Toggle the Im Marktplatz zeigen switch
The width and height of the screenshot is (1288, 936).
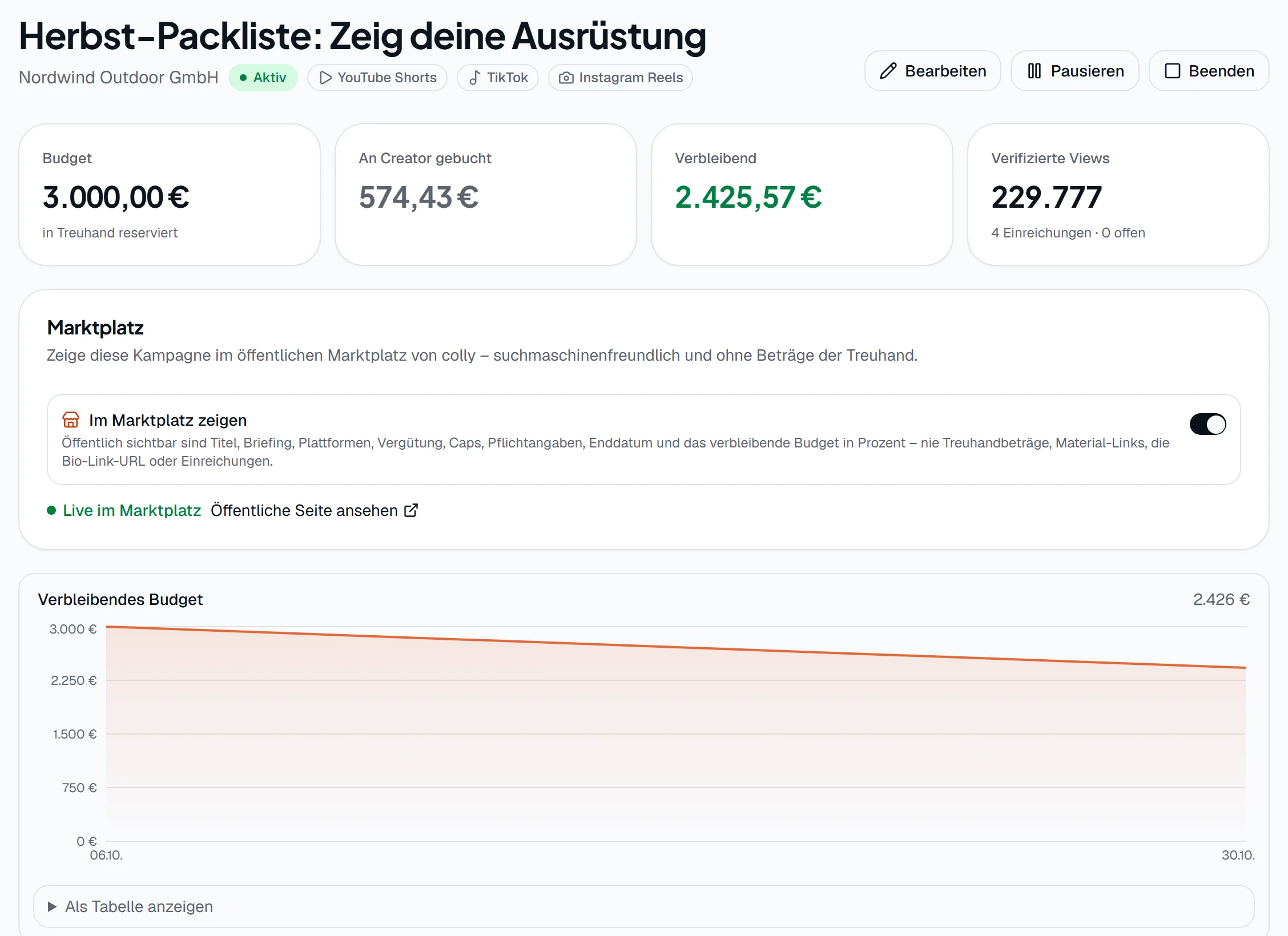(x=1207, y=424)
